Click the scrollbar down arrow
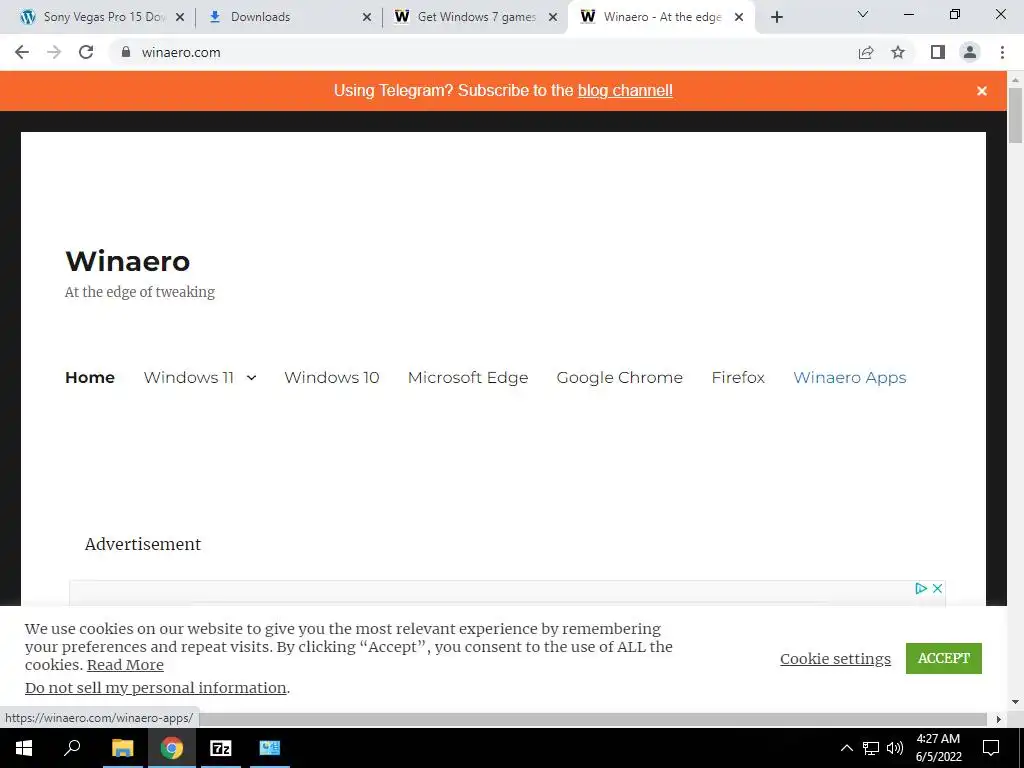 pos(1015,702)
